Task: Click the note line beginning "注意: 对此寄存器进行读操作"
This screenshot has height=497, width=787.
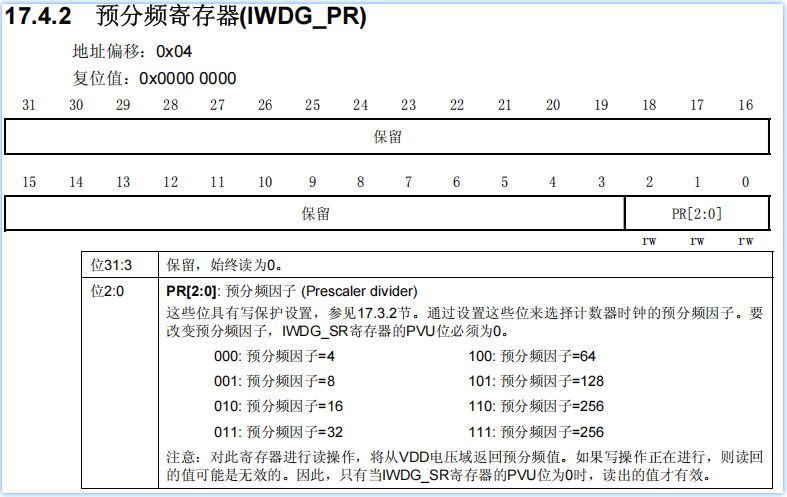Action: [465, 457]
